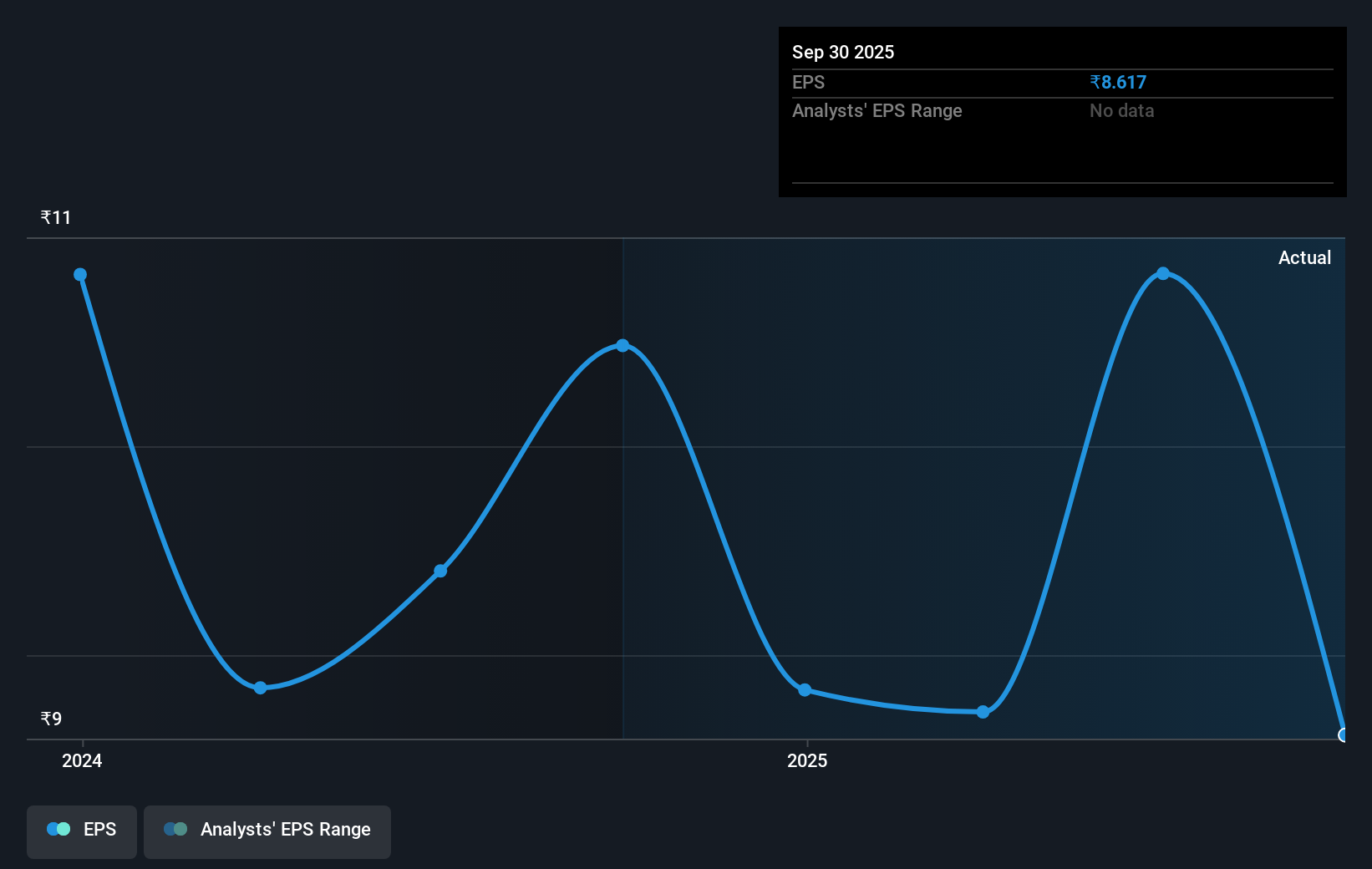Click the 'Actual' region label
This screenshot has width=1372, height=869.
click(1304, 258)
